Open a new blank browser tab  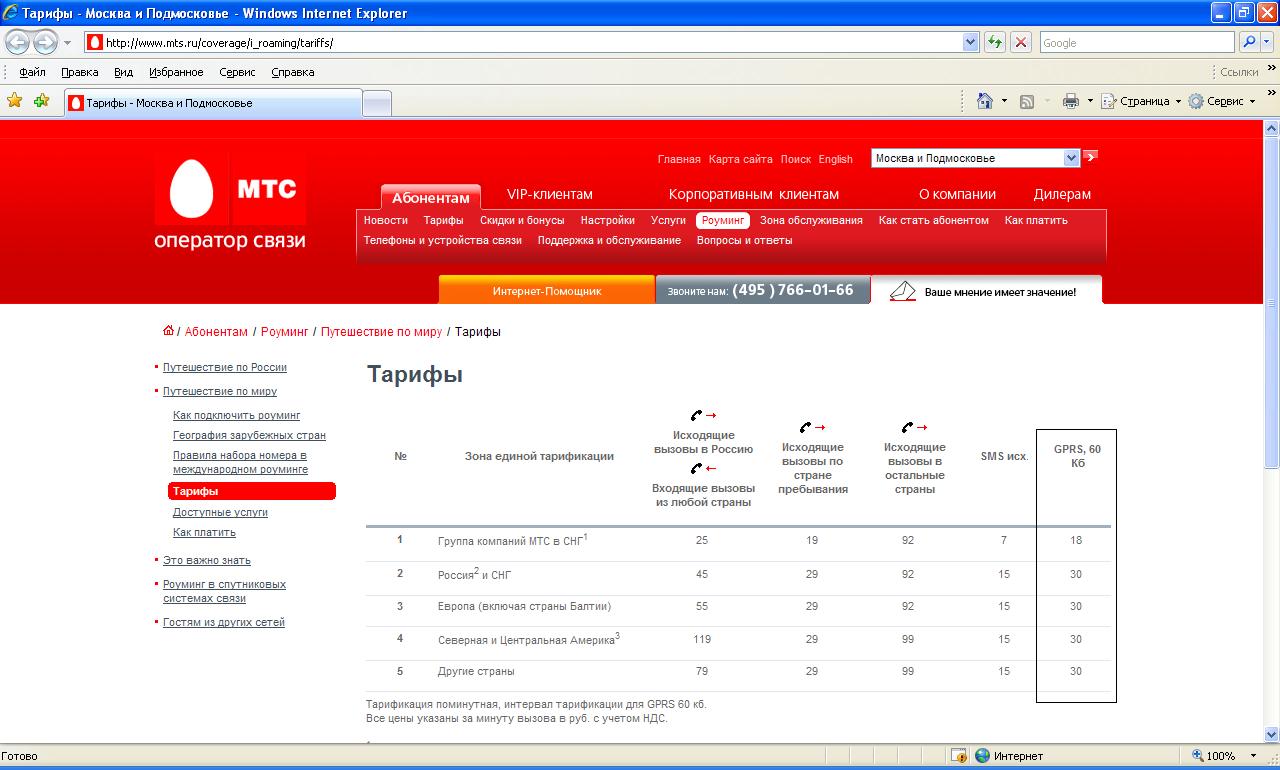(x=376, y=103)
